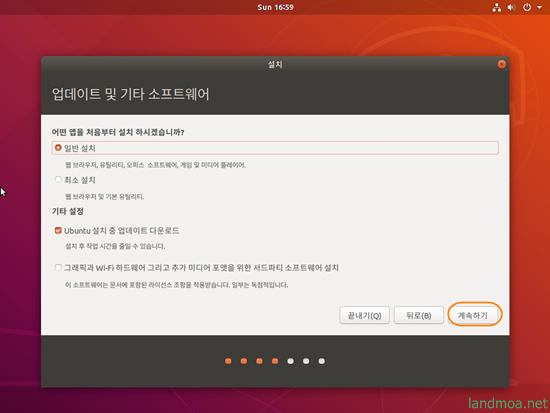Viewport: 550px width, 413px height.
Task: Open the clock showing Sun 16:59
Action: tap(275, 7)
